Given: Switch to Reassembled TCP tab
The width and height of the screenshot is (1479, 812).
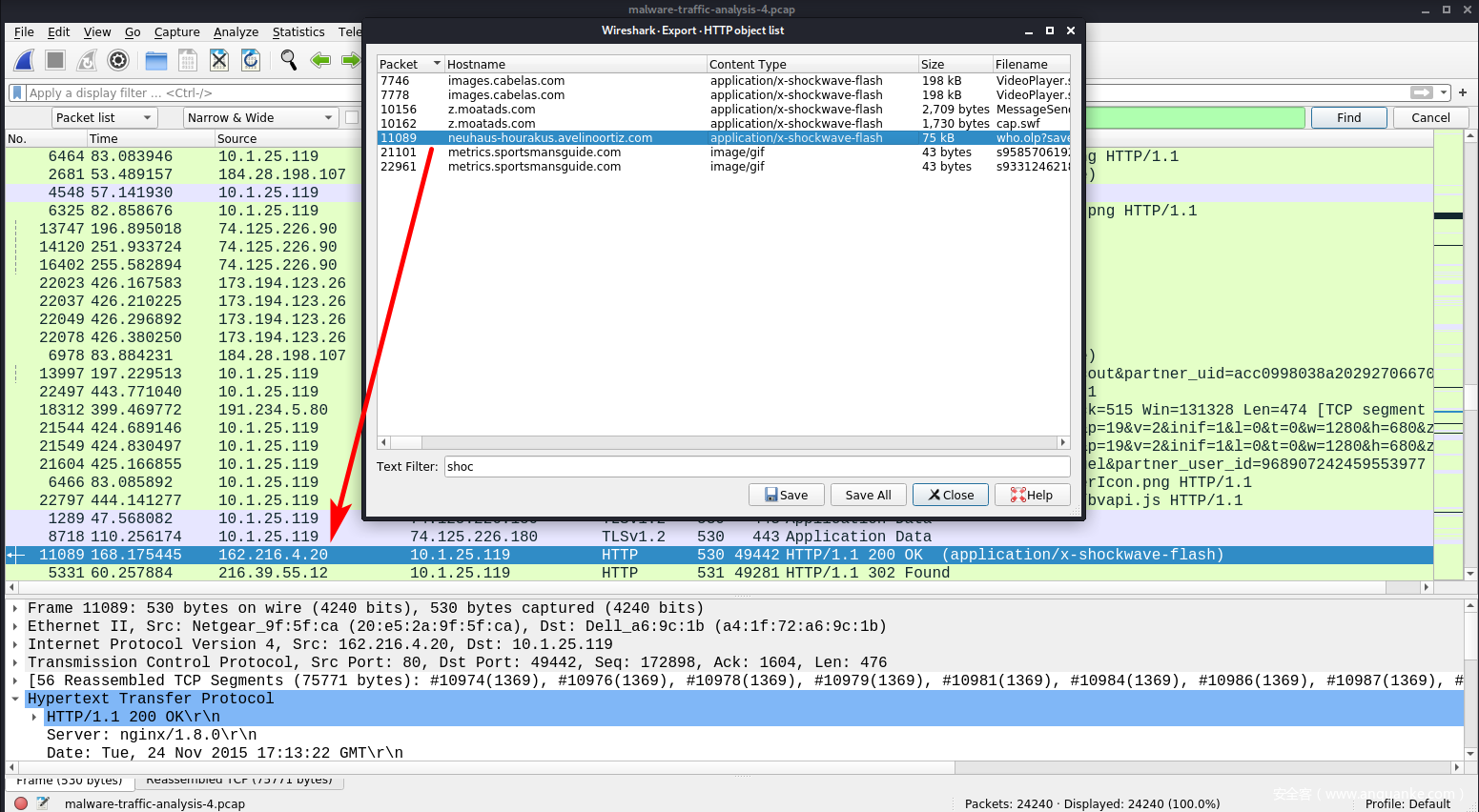Looking at the screenshot, I should [x=239, y=781].
